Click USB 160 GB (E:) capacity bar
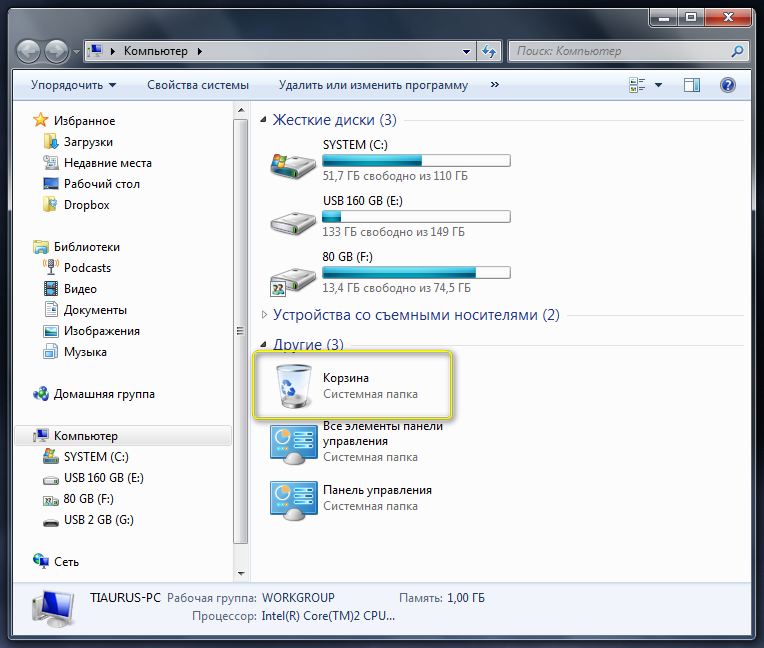764x648 pixels. (x=416, y=216)
